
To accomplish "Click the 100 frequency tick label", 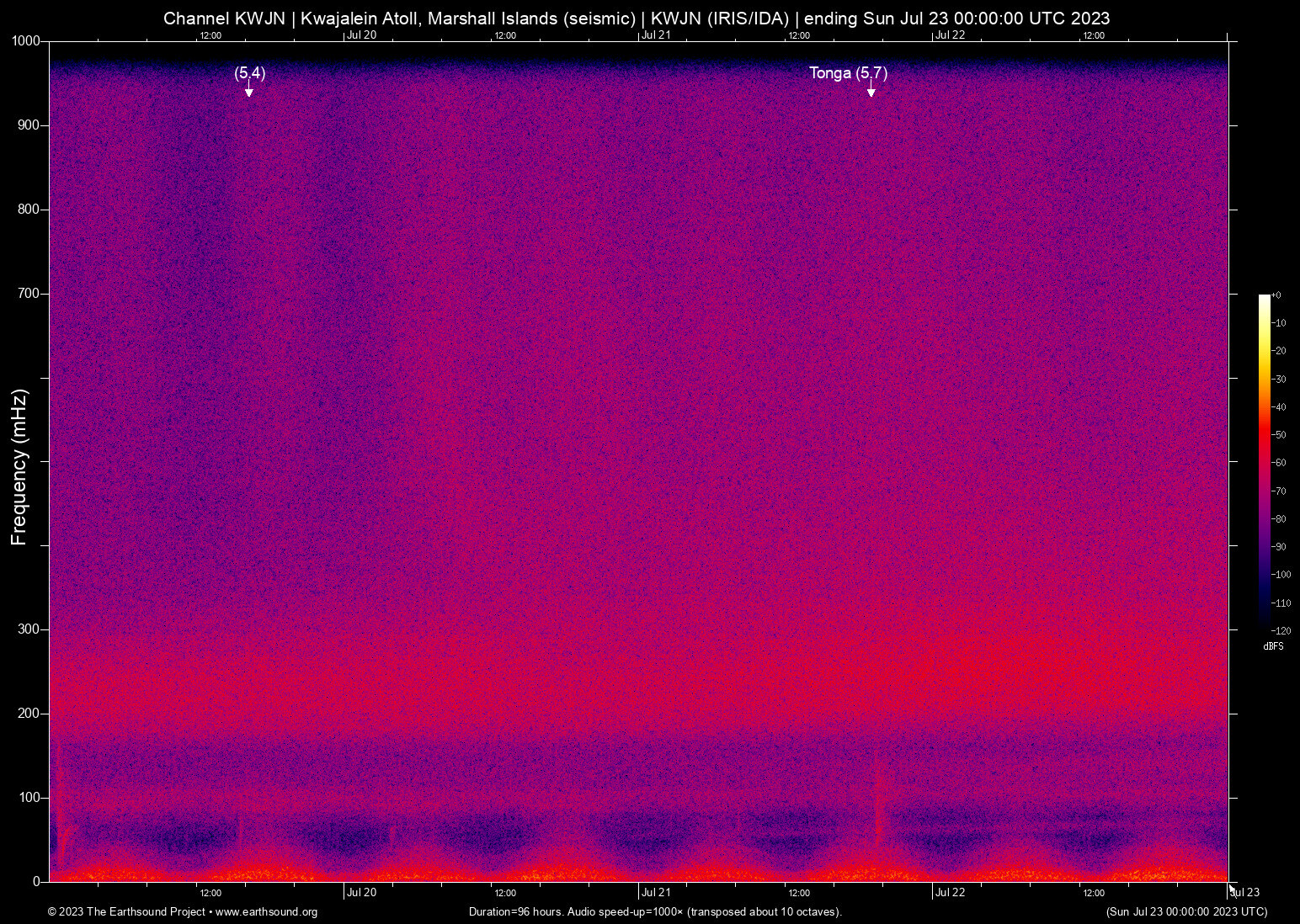I will point(29,798).
